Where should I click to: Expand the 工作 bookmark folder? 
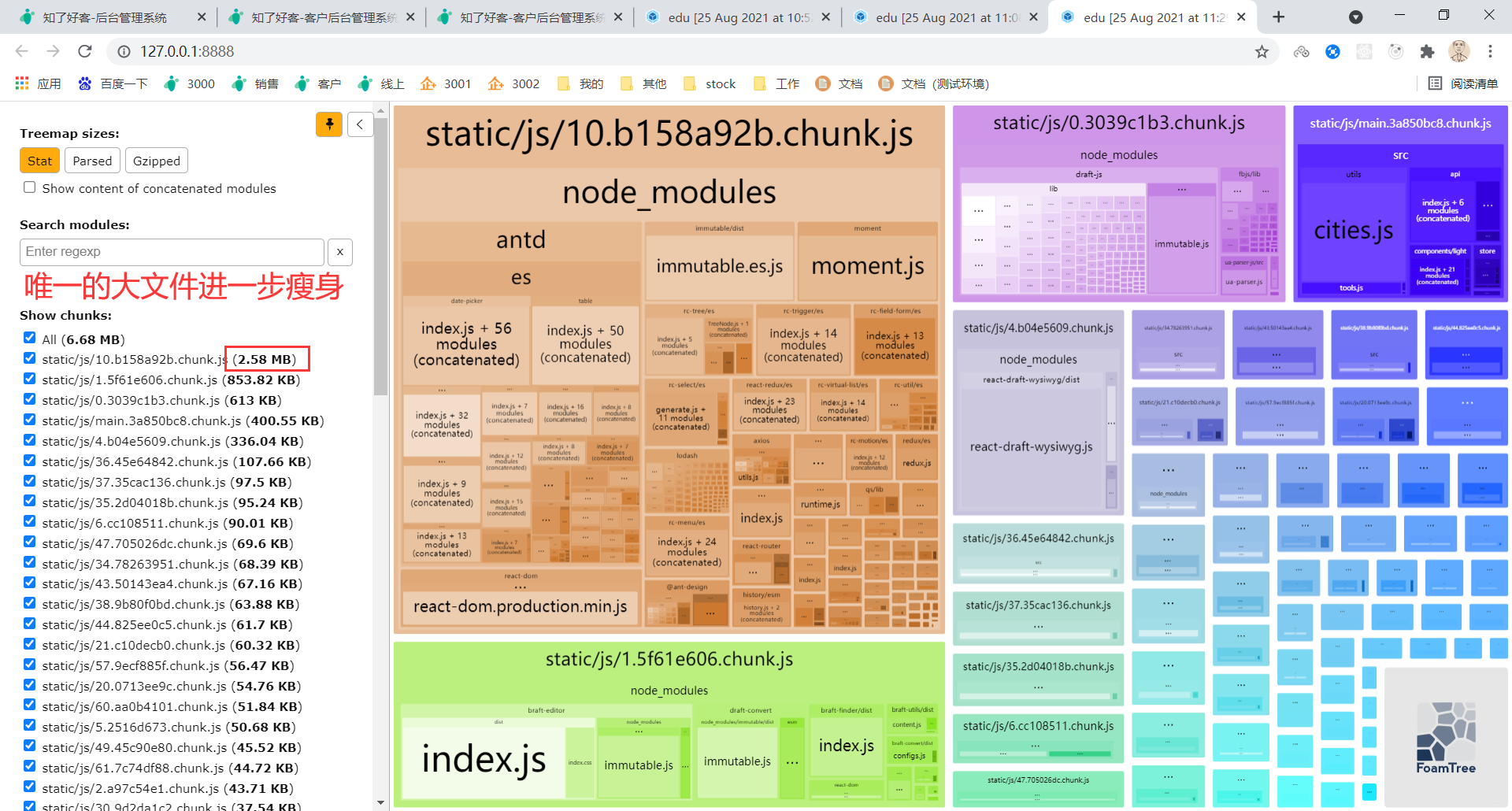point(776,83)
